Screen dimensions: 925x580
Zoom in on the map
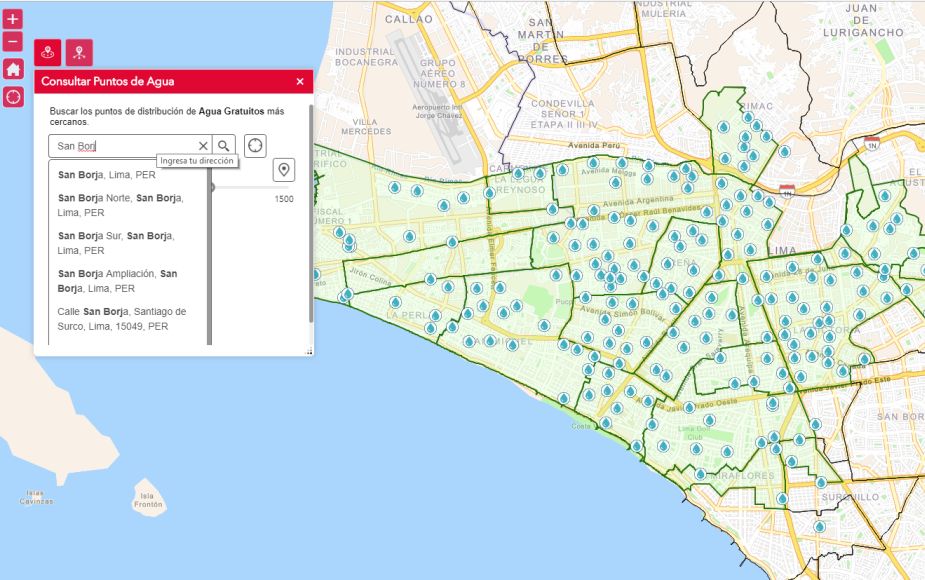pos(12,19)
